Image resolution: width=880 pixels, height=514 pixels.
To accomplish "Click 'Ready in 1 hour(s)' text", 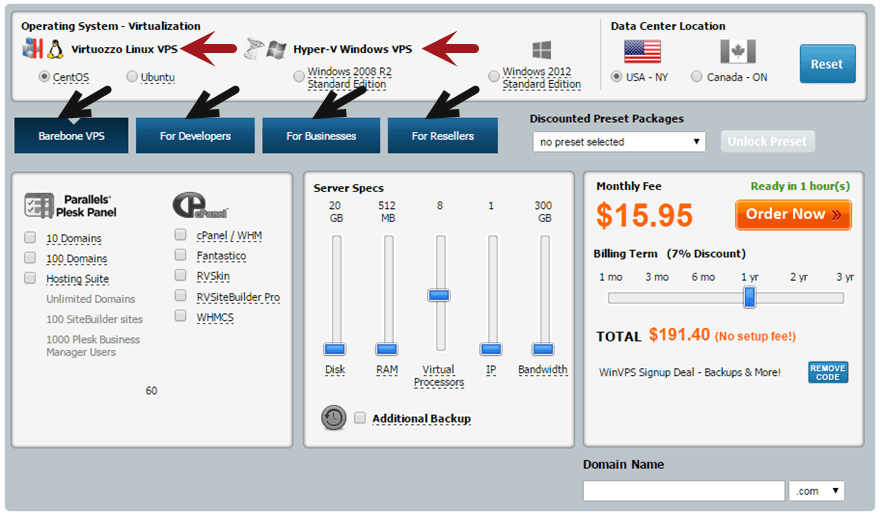I will pyautogui.click(x=800, y=186).
